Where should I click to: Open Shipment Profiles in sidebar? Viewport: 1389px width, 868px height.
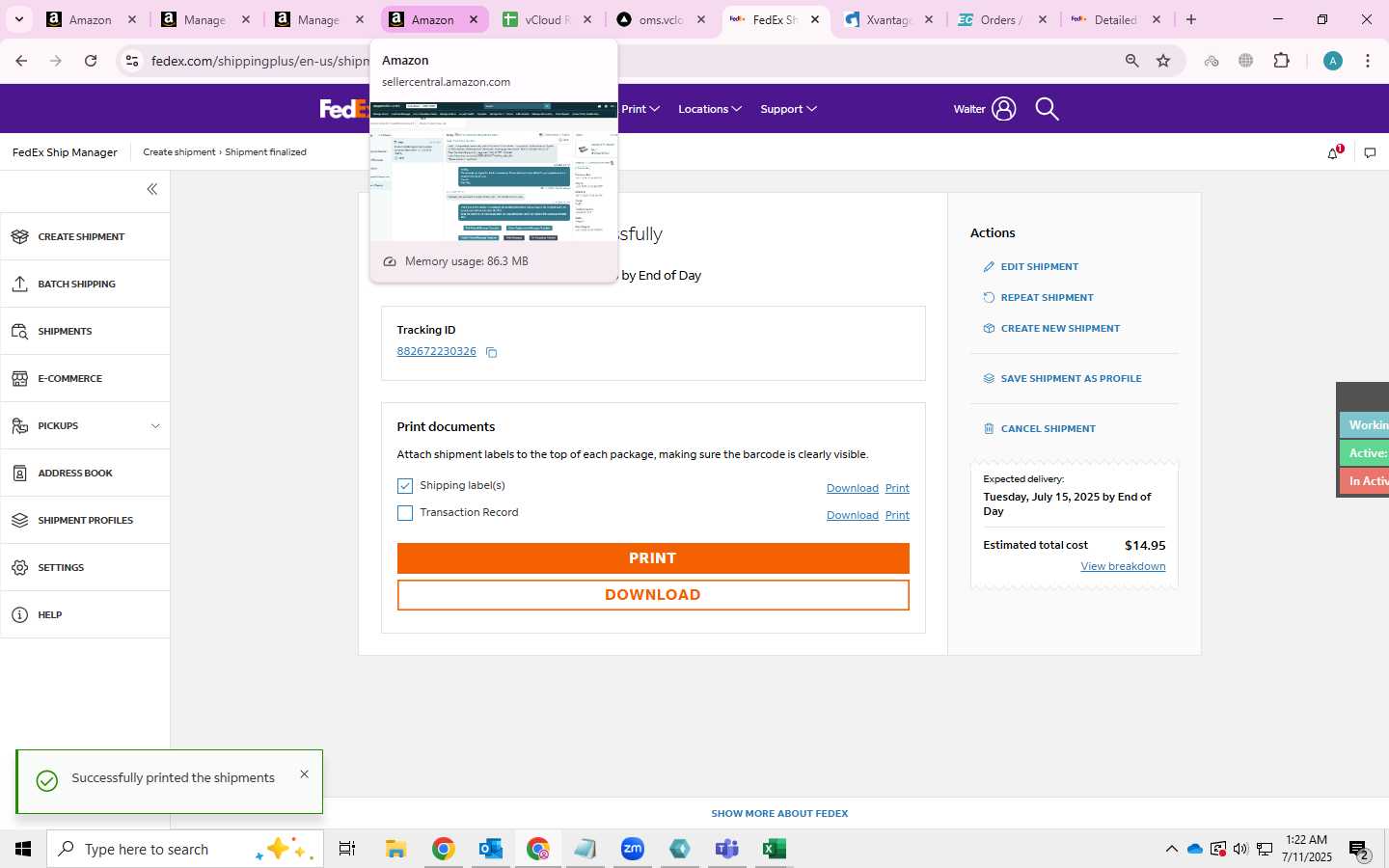coord(85,520)
